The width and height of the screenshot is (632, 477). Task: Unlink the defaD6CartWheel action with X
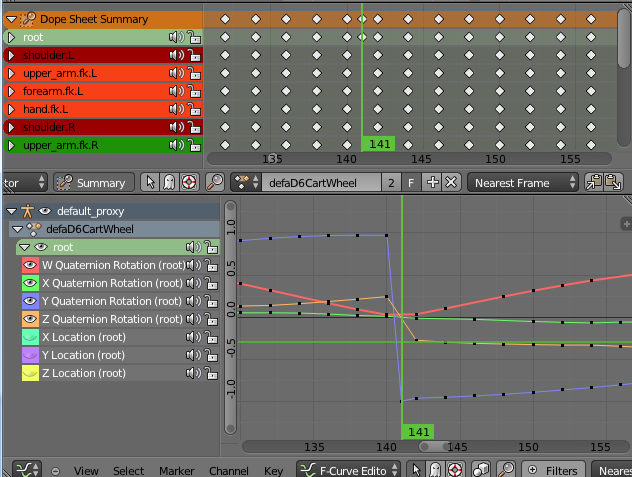451,182
